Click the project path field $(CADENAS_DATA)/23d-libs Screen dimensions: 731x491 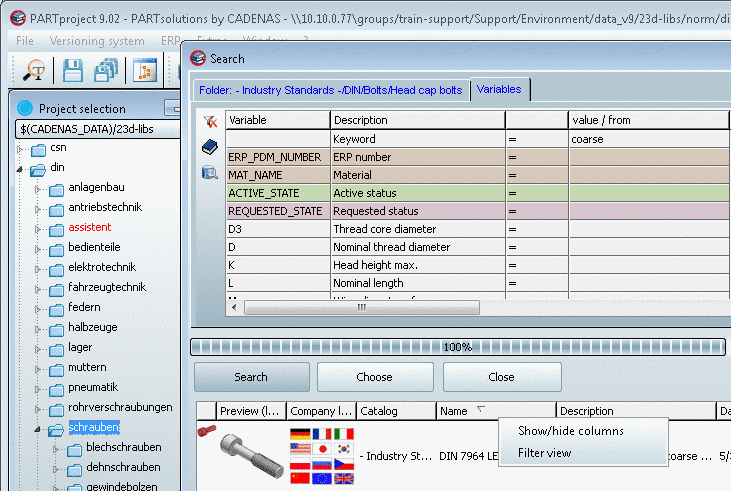98,129
